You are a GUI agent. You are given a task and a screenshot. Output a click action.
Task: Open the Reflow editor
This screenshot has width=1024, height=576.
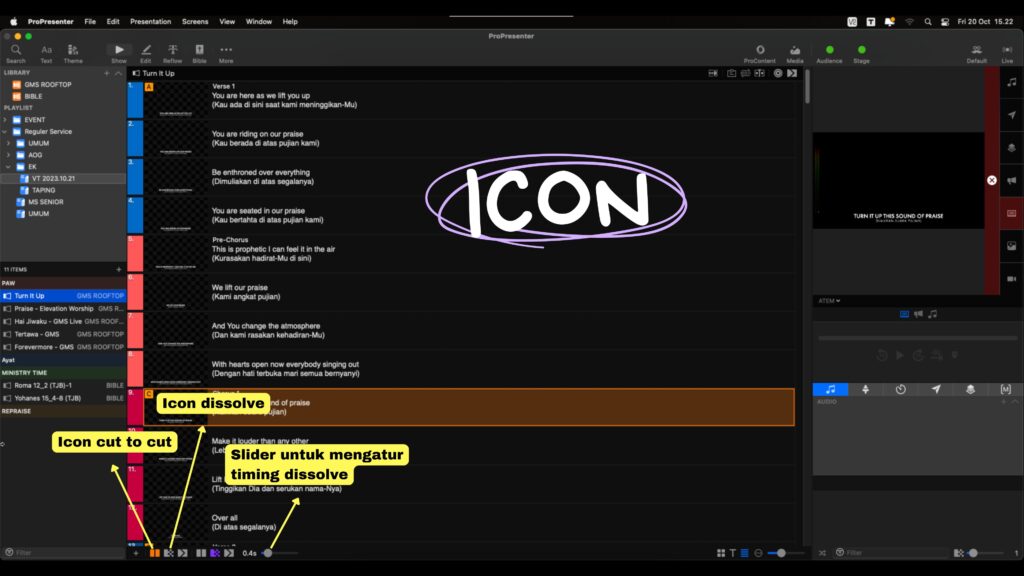click(172, 54)
